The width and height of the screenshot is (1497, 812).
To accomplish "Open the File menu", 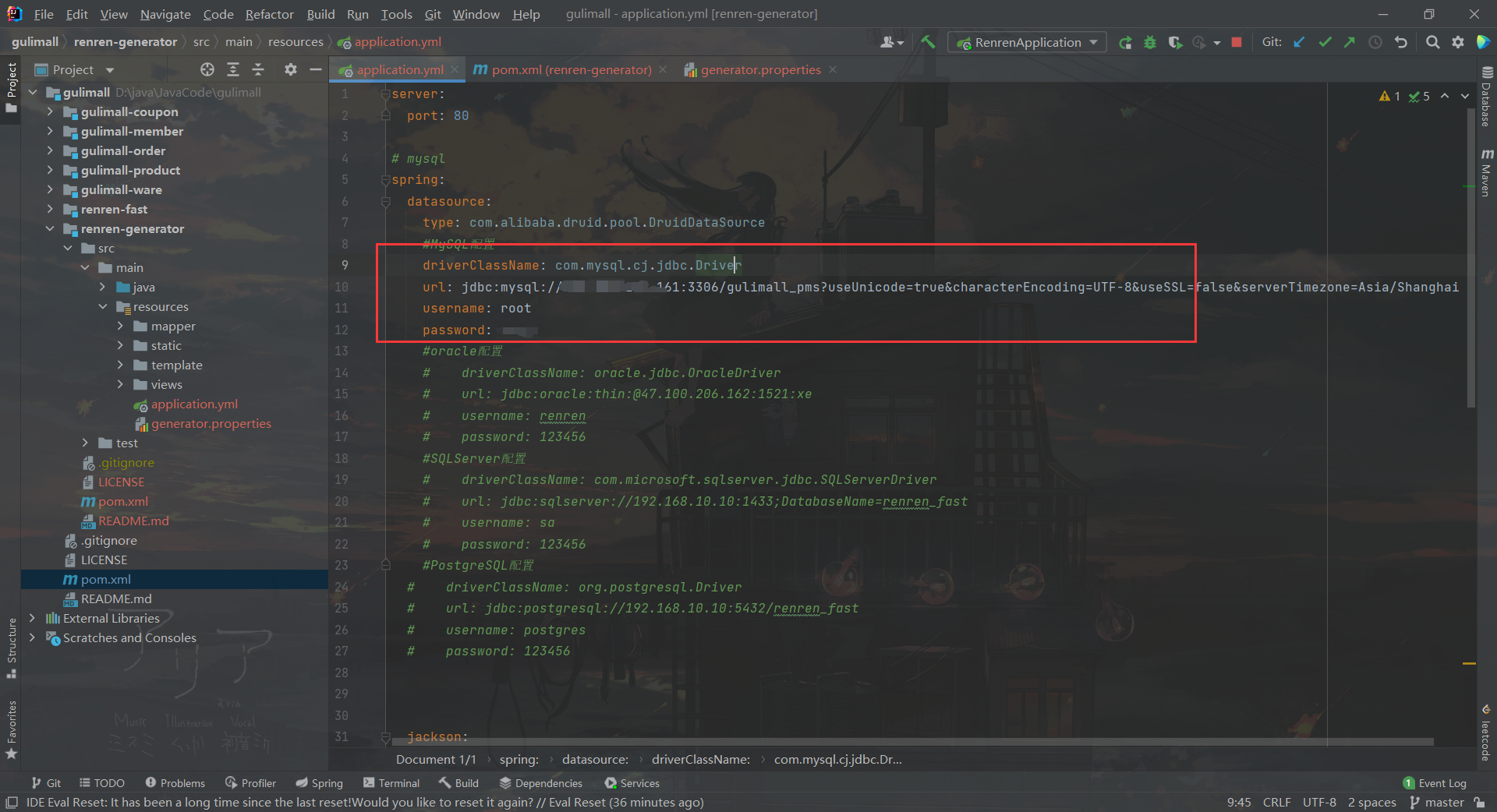I will [x=44, y=14].
